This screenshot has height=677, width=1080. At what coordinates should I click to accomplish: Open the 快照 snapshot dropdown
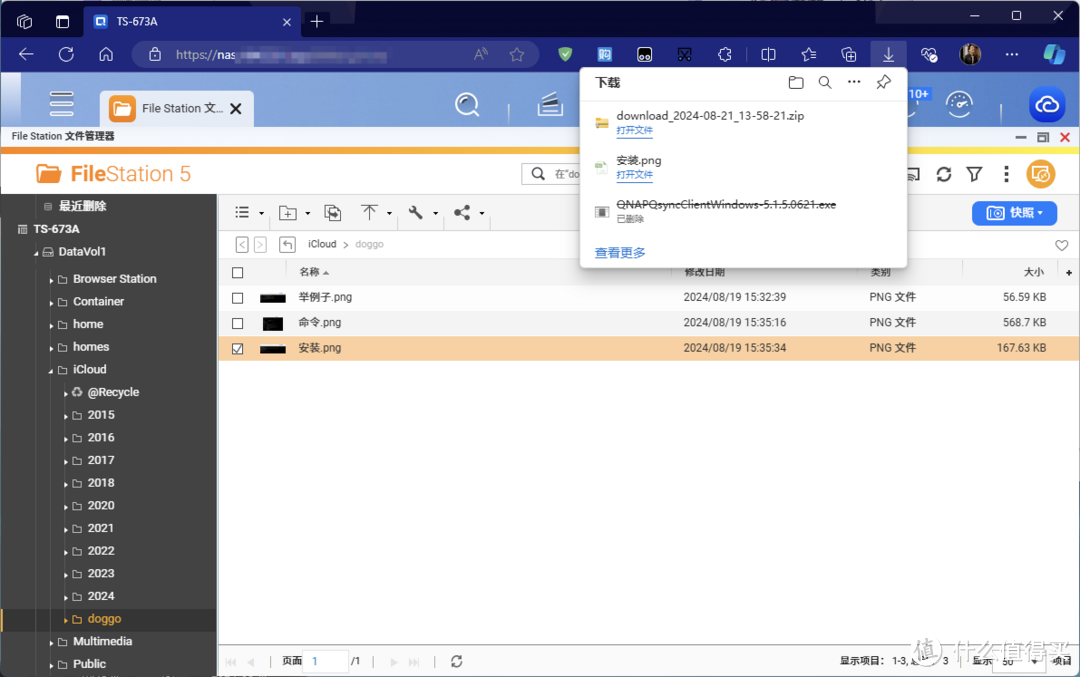[1014, 213]
